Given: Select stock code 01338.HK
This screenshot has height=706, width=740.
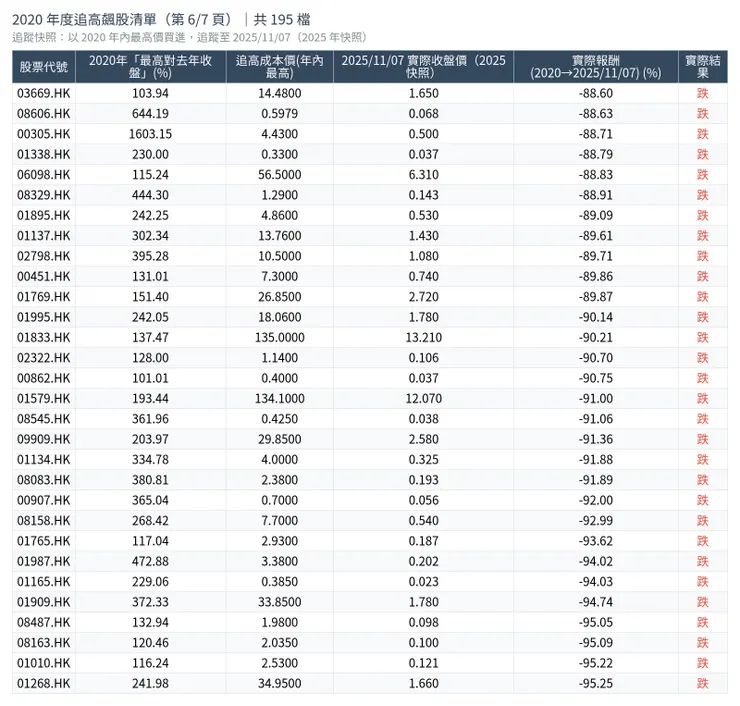Looking at the screenshot, I should [43, 154].
